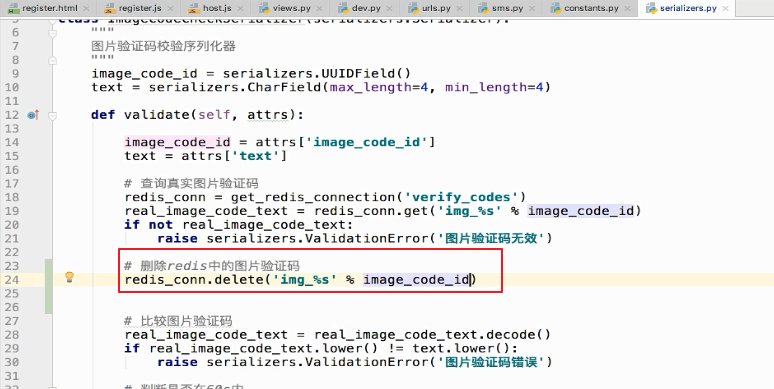Collapse the docstring fold marker on line 6

(x=52, y=33)
